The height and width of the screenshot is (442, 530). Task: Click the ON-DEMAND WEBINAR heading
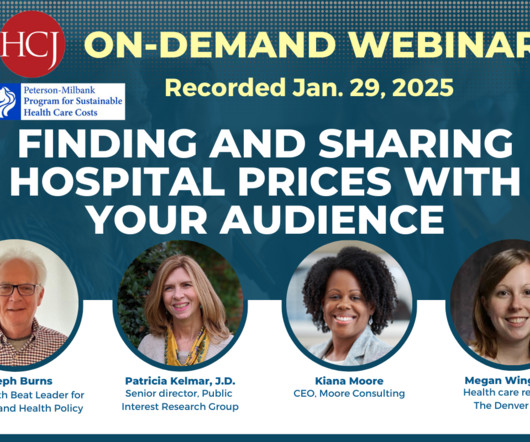click(x=307, y=44)
